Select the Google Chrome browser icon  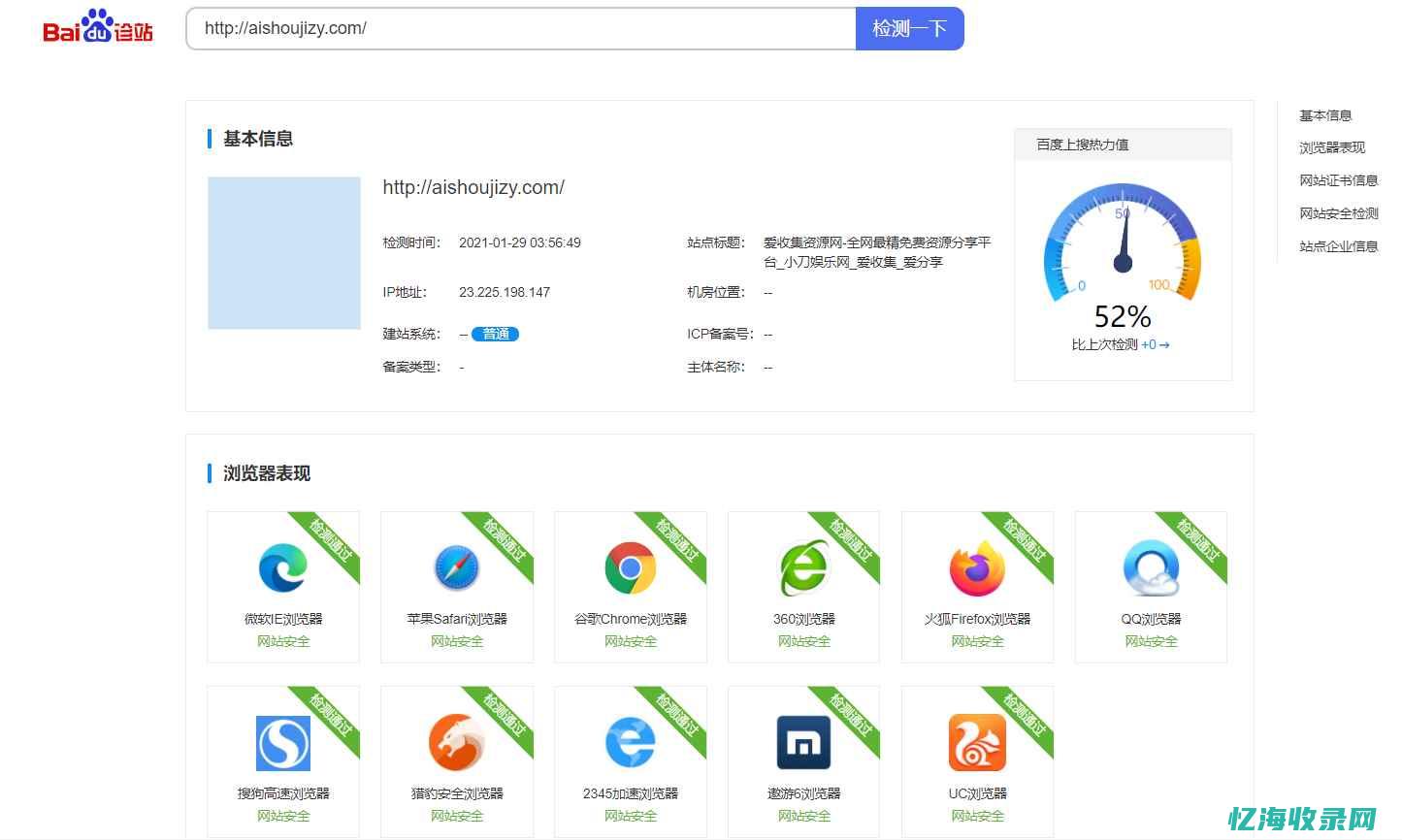tap(631, 568)
